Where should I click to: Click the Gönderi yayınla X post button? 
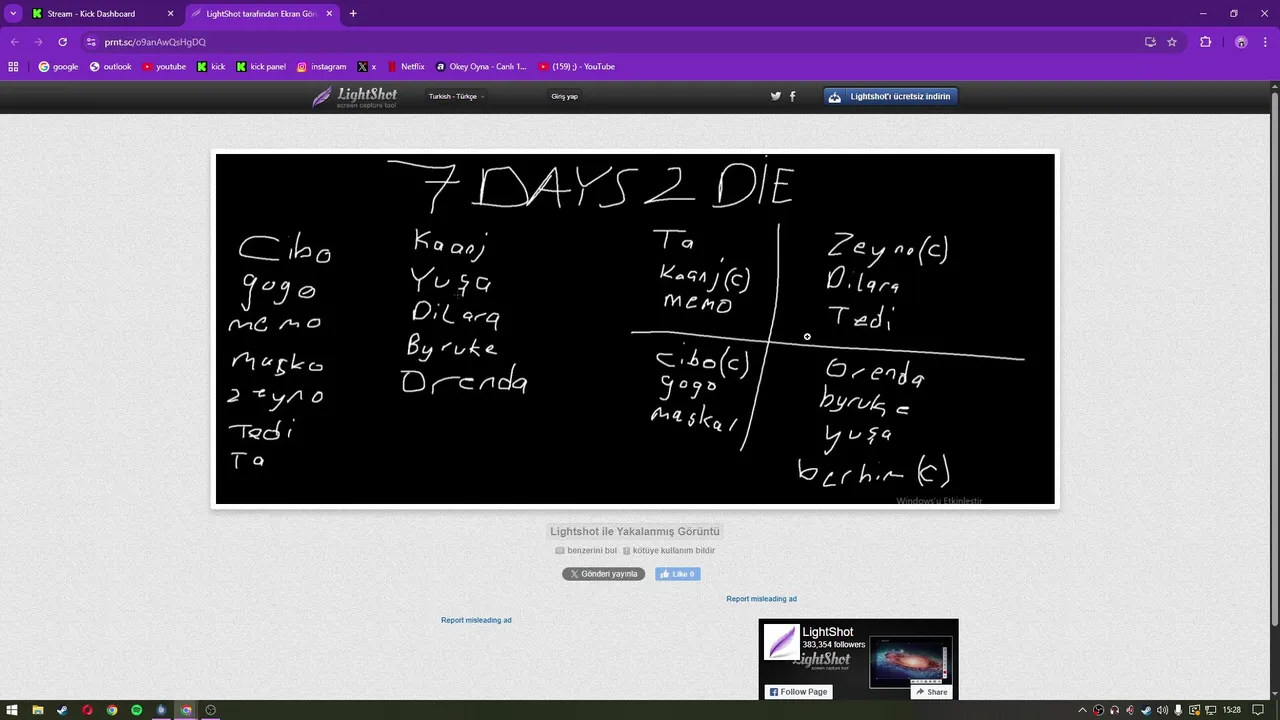tap(603, 574)
